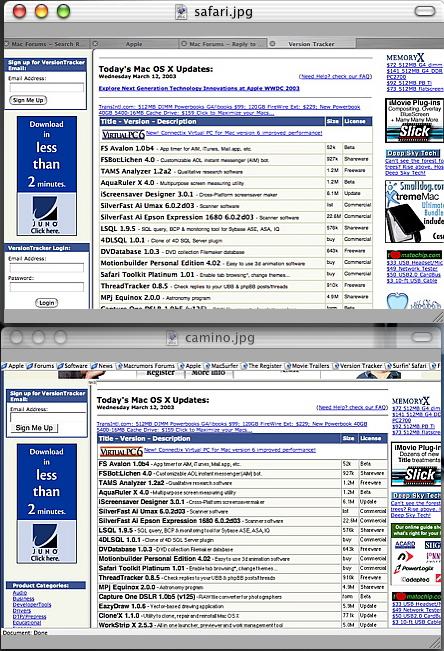This screenshot has height=651, width=444.
Task: Open Capture One DSLR 1.0b5 entry
Action: (x=147, y=597)
